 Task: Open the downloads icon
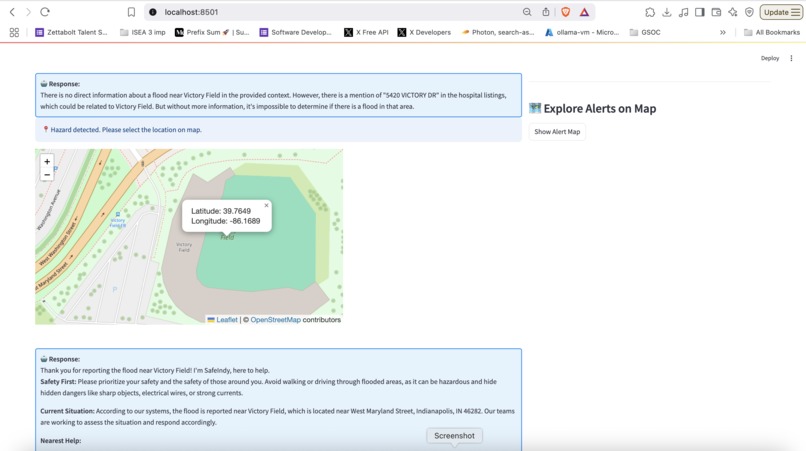point(667,12)
